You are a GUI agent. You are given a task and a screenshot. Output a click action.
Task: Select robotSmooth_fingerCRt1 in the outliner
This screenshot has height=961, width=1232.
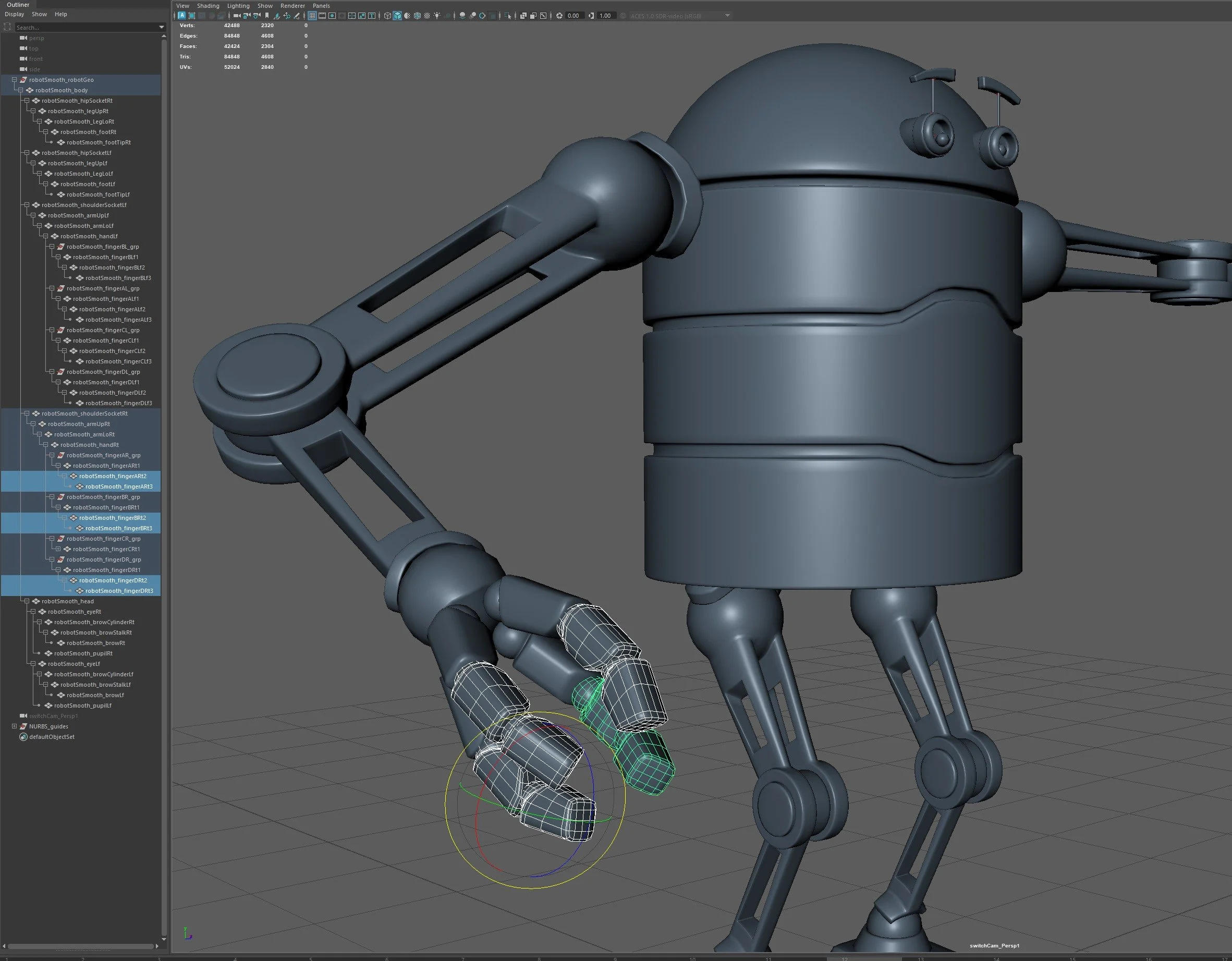pos(106,549)
